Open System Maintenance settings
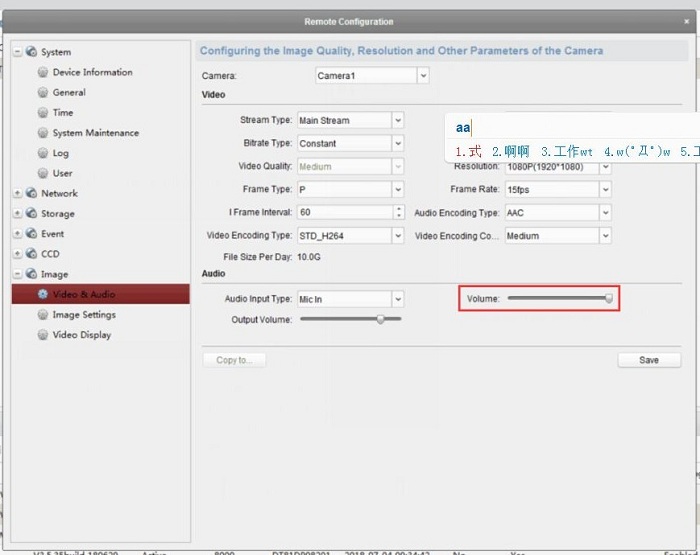 (x=96, y=133)
